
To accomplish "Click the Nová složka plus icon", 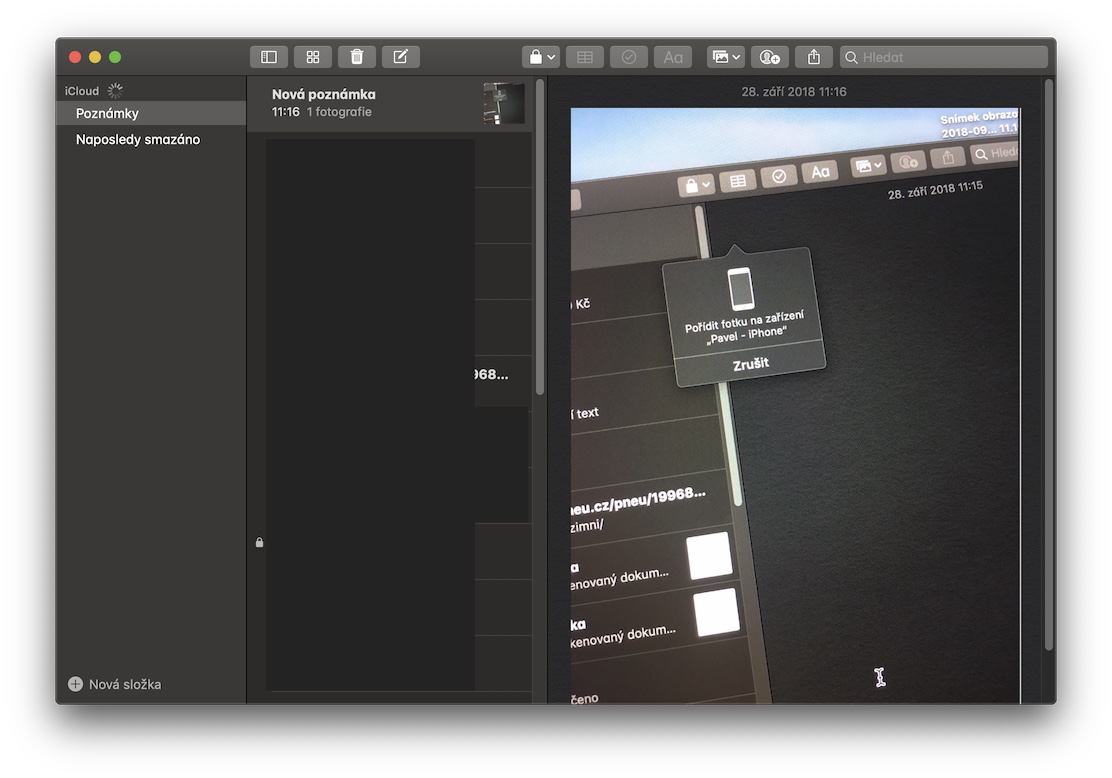I will pyautogui.click(x=75, y=684).
